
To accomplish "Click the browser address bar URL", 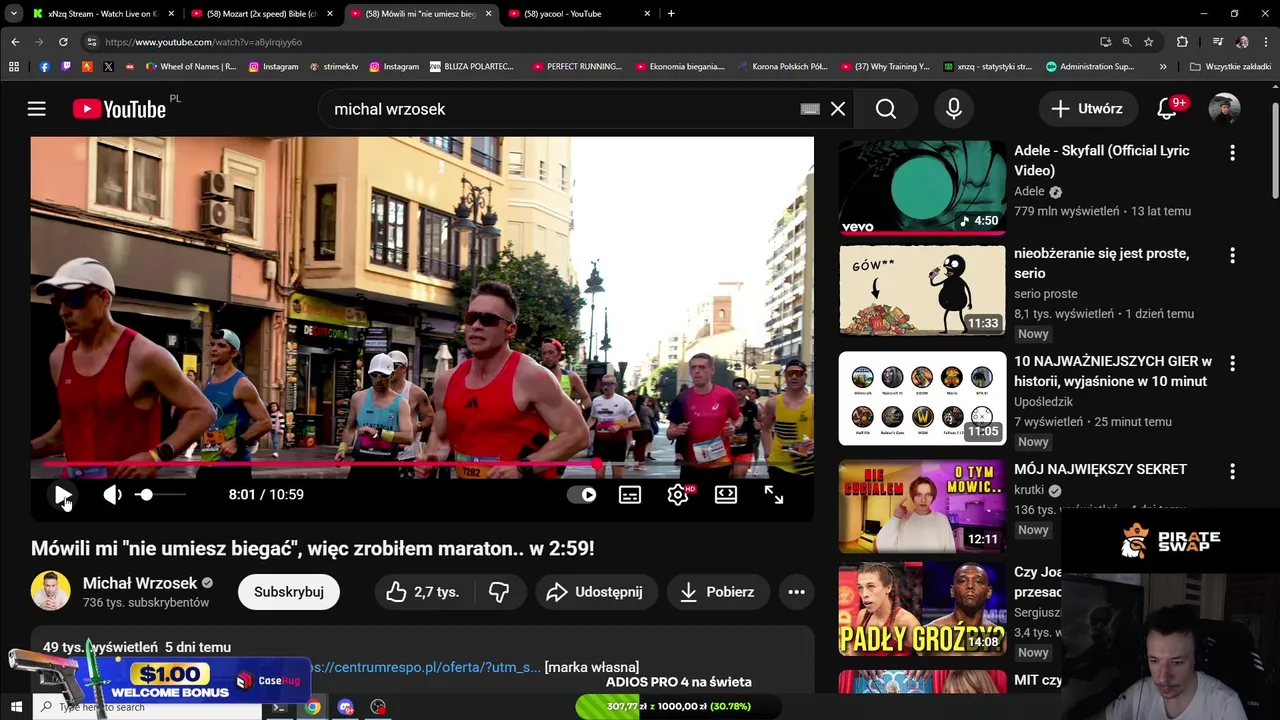I will 203,42.
